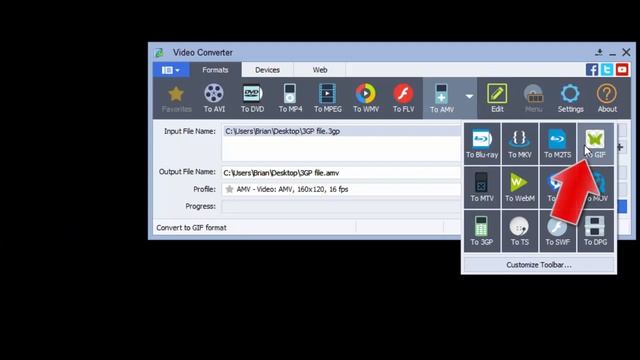Open the YouTube link icon

(622, 69)
